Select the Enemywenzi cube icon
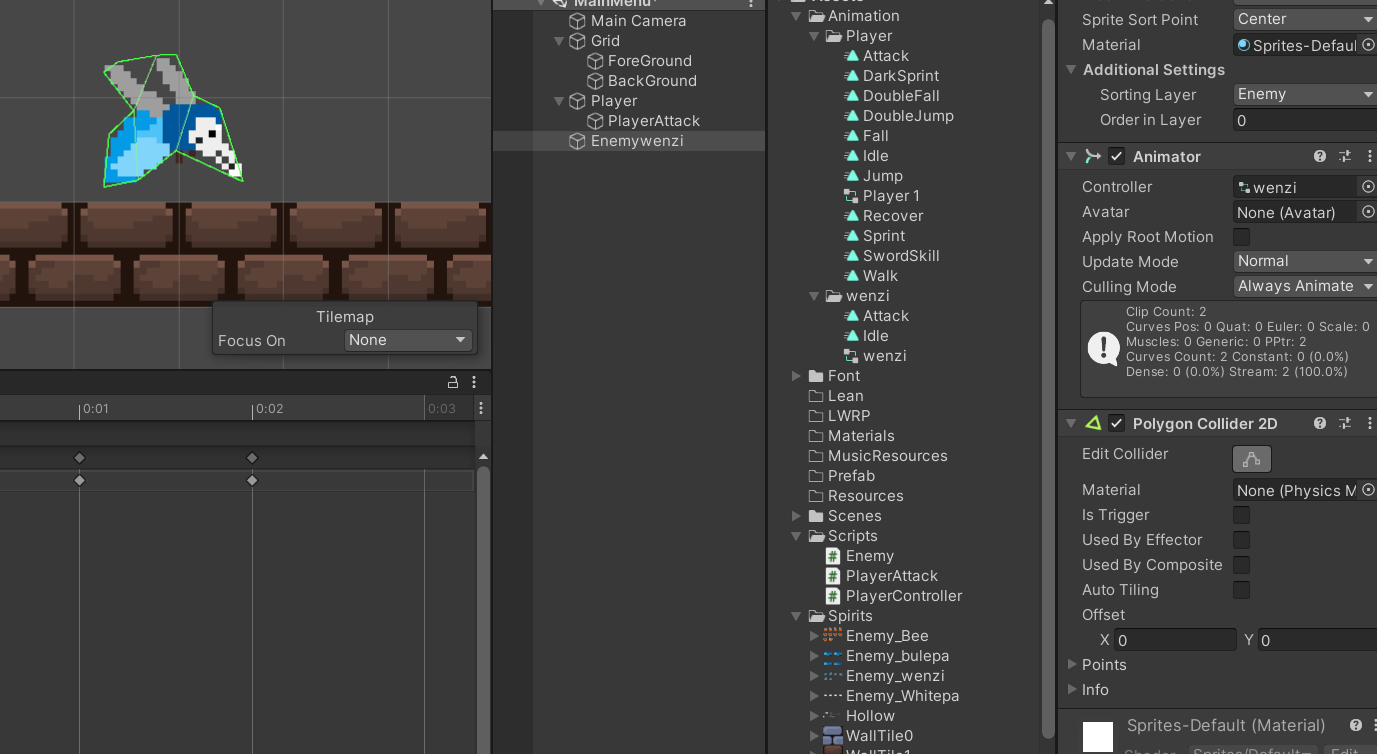This screenshot has width=1377, height=754. [x=577, y=141]
